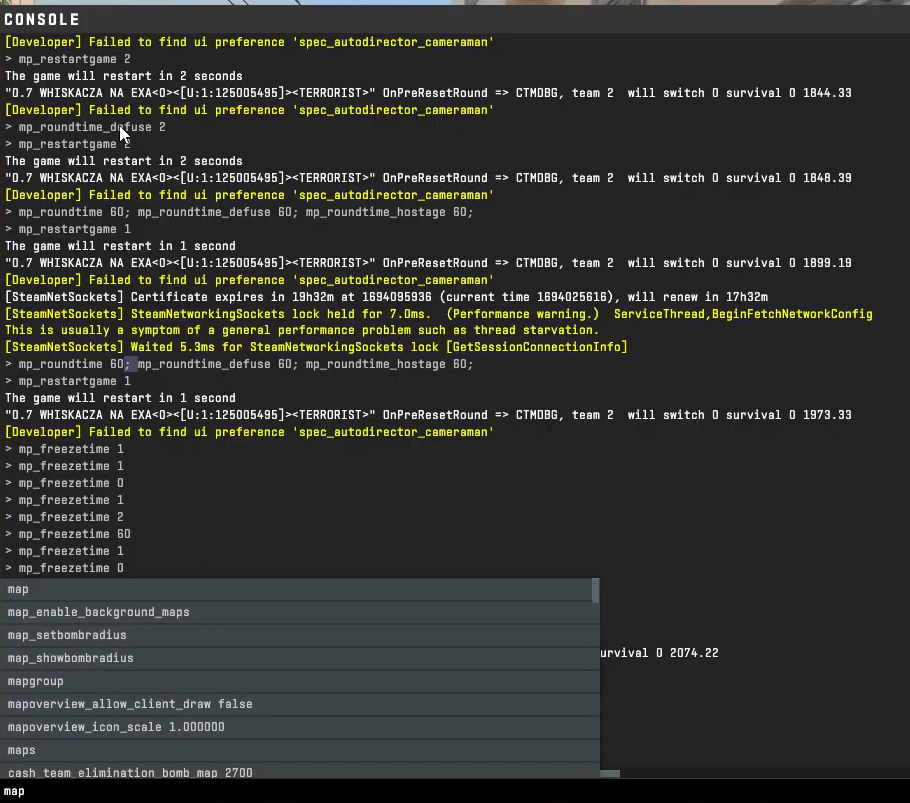Screen dimensions: 910x803
Task: Click the 'Waited 5.3ms' SteamNetSockets line
Action: click(316, 347)
